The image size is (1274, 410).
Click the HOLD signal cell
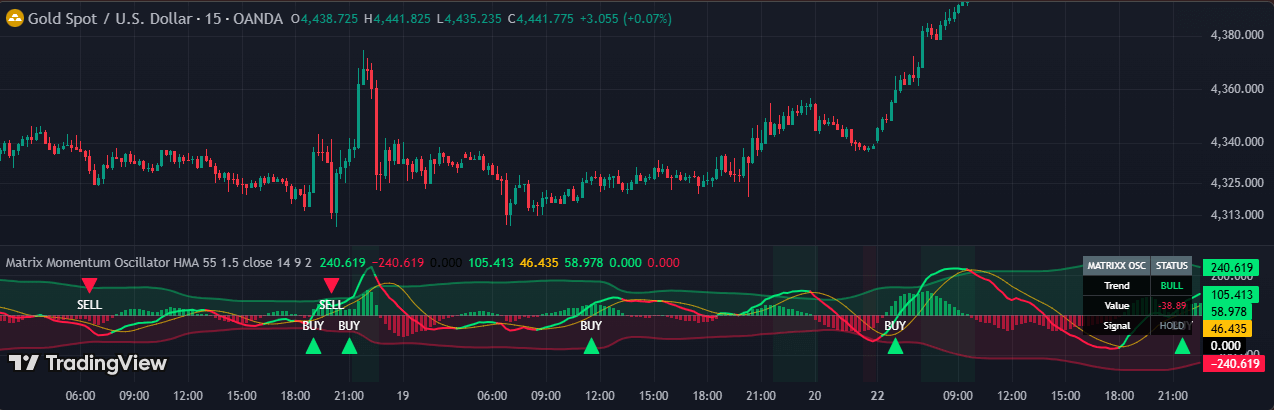coord(1171,325)
